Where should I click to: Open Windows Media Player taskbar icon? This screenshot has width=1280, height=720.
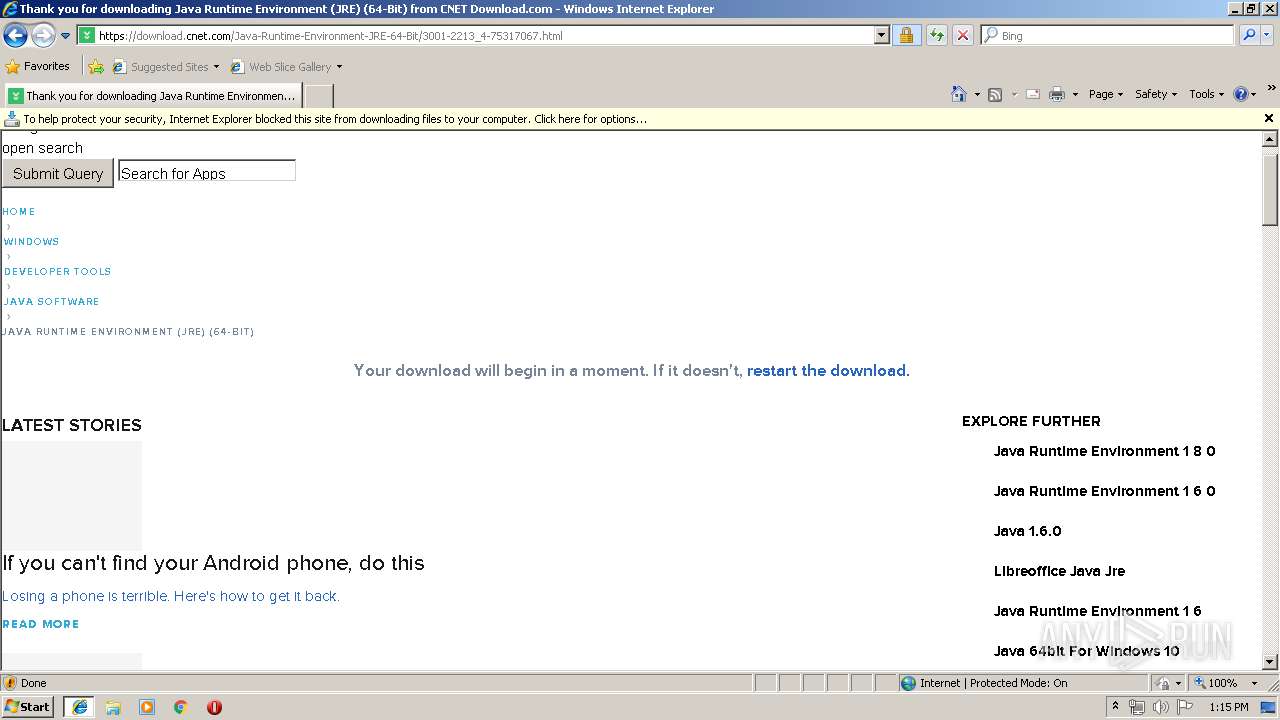[x=147, y=707]
